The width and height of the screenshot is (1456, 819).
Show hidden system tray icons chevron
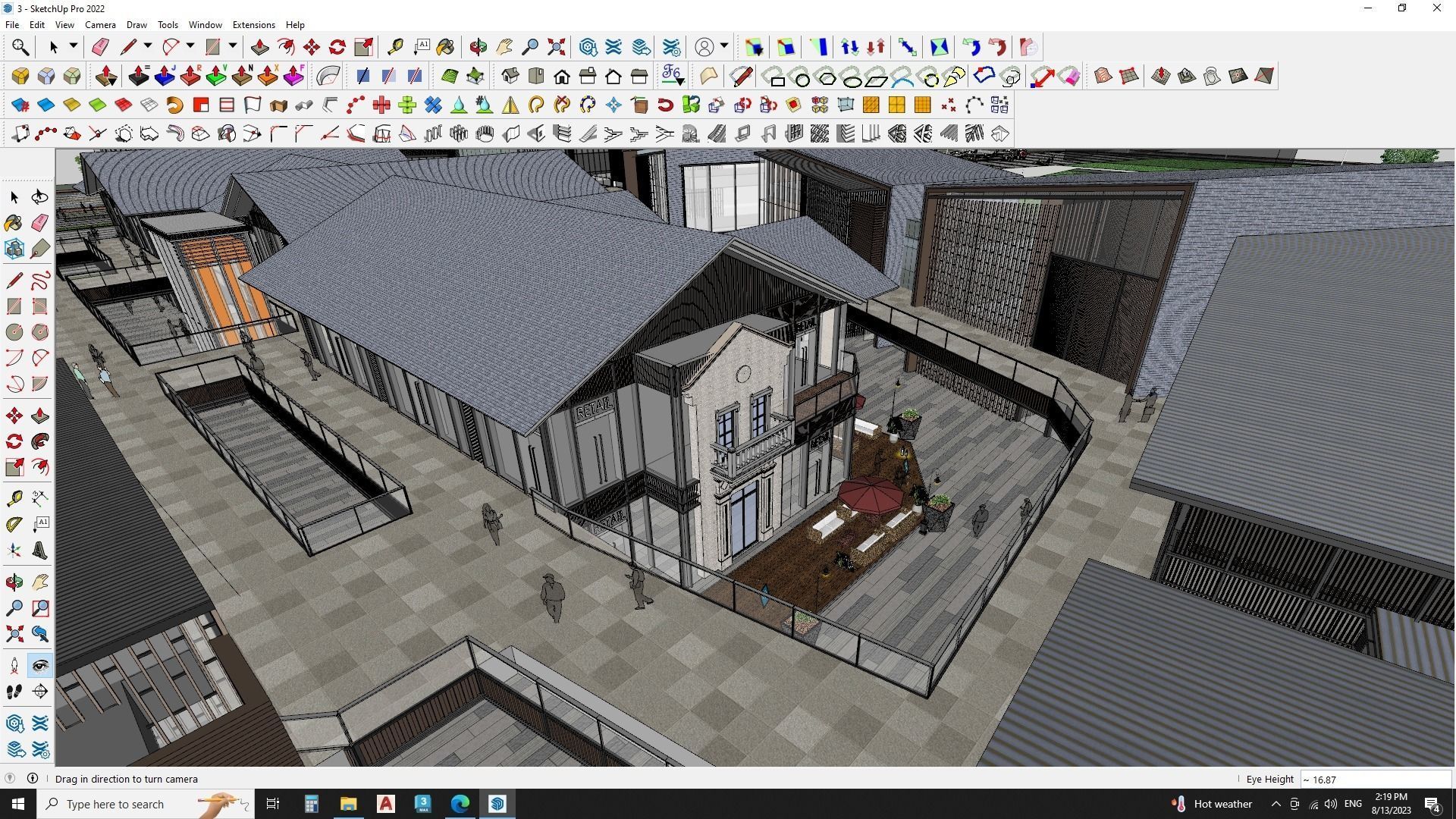(x=1276, y=804)
